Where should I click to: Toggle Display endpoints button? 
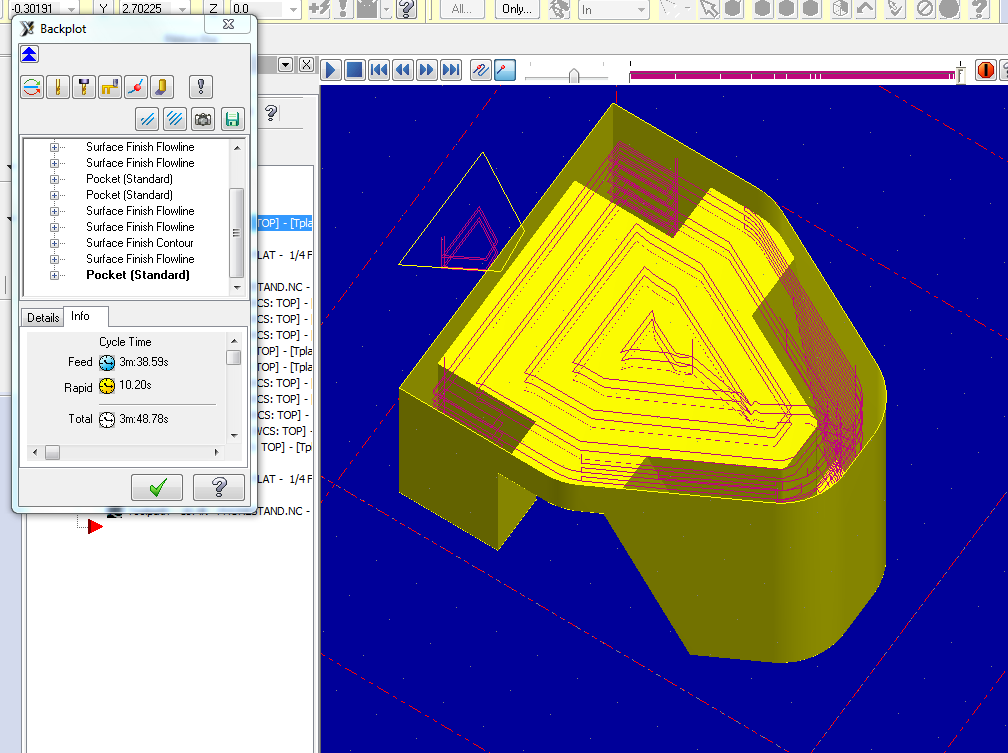coord(136,87)
